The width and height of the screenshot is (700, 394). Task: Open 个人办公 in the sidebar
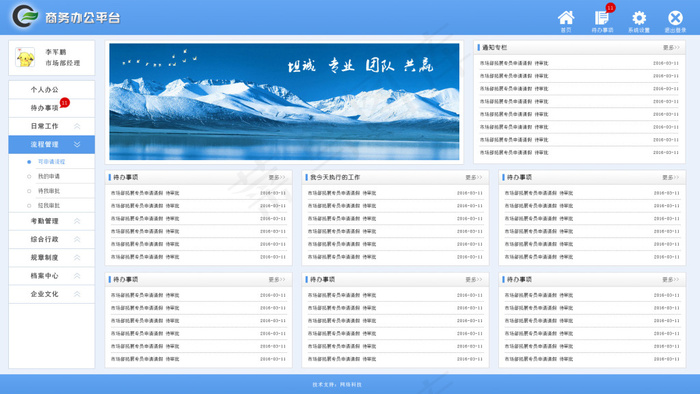point(45,90)
